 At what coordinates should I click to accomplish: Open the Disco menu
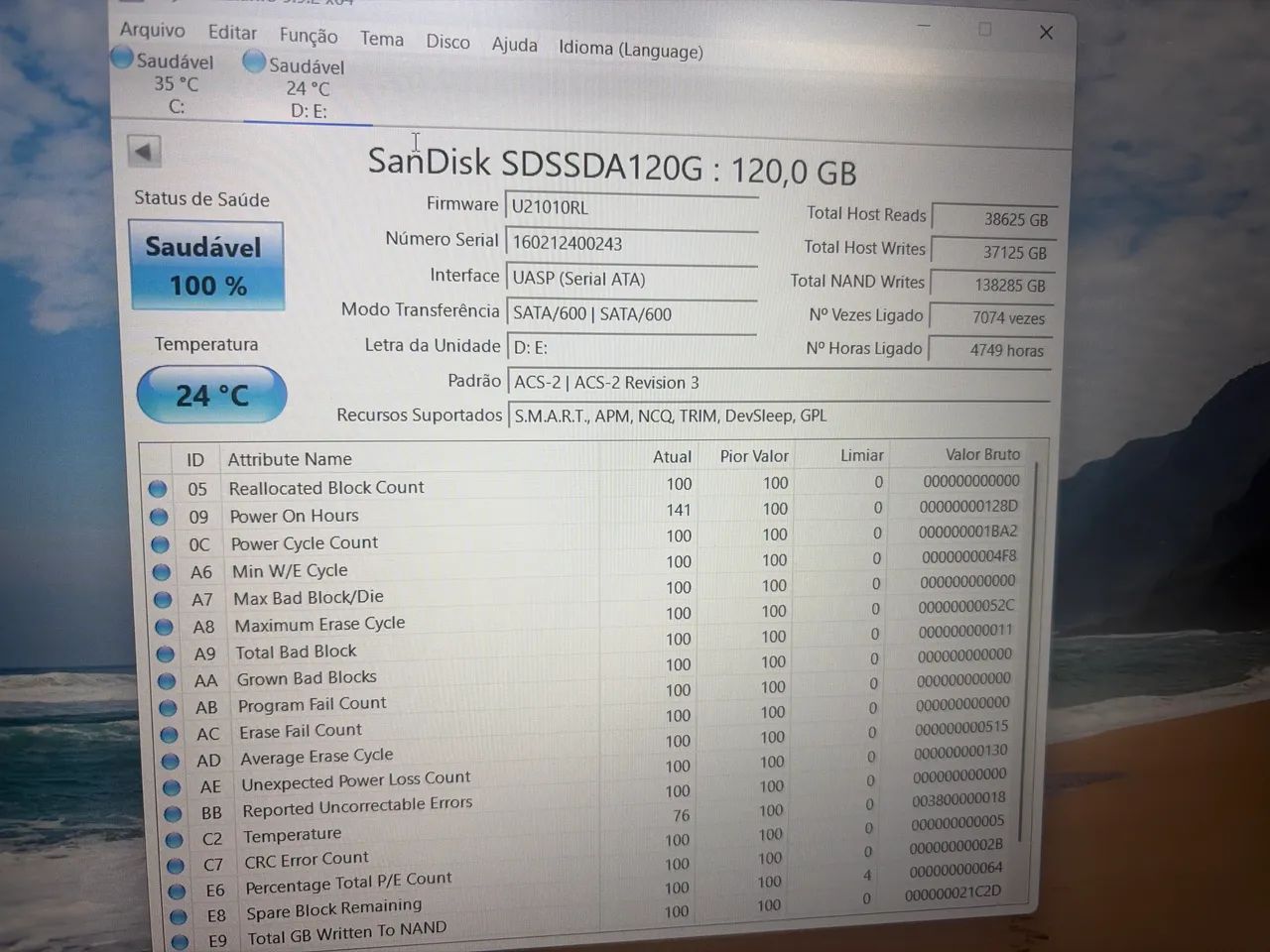click(447, 42)
